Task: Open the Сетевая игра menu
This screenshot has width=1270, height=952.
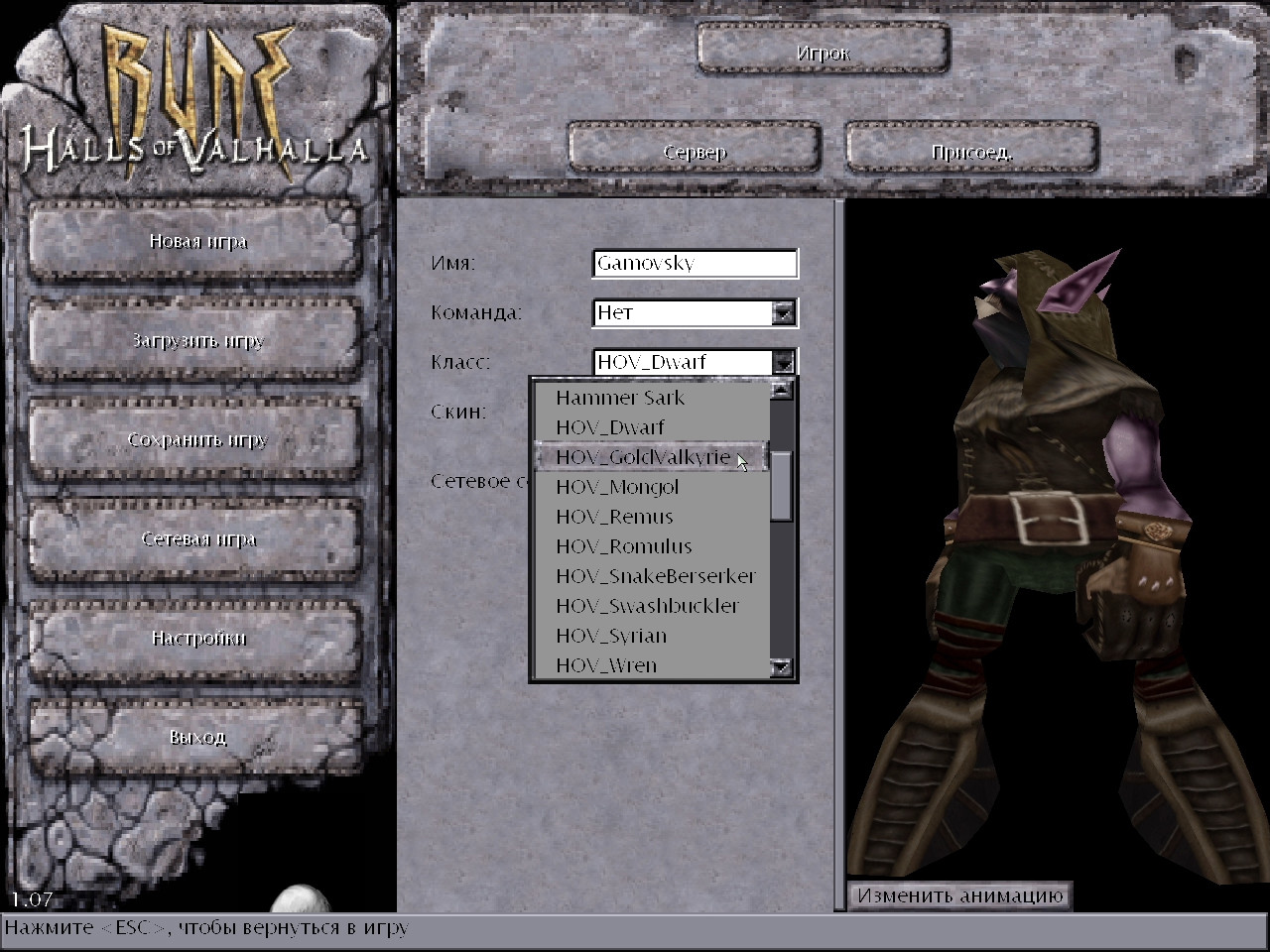Action: click(197, 538)
